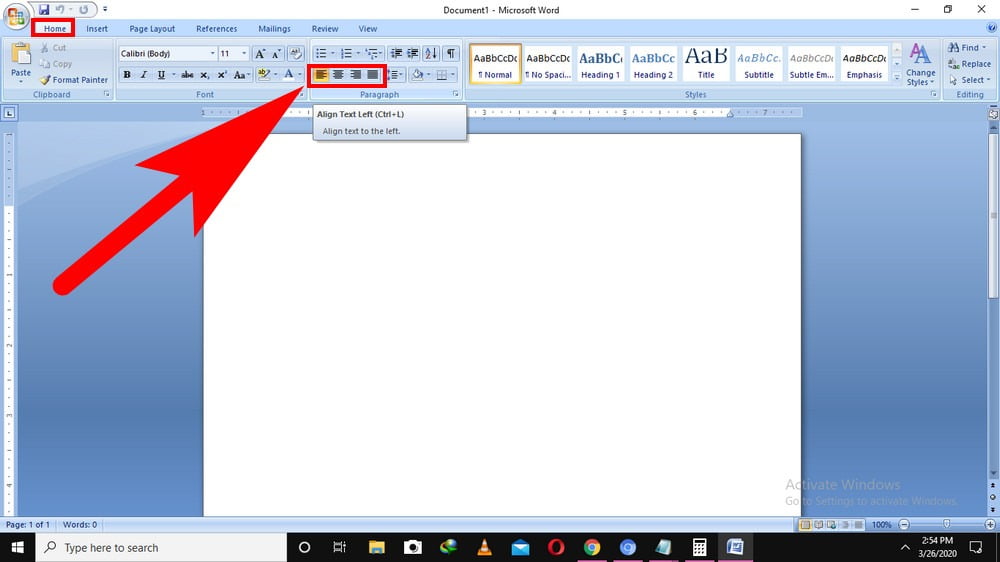Apply the No Spacing style

pos(548,64)
